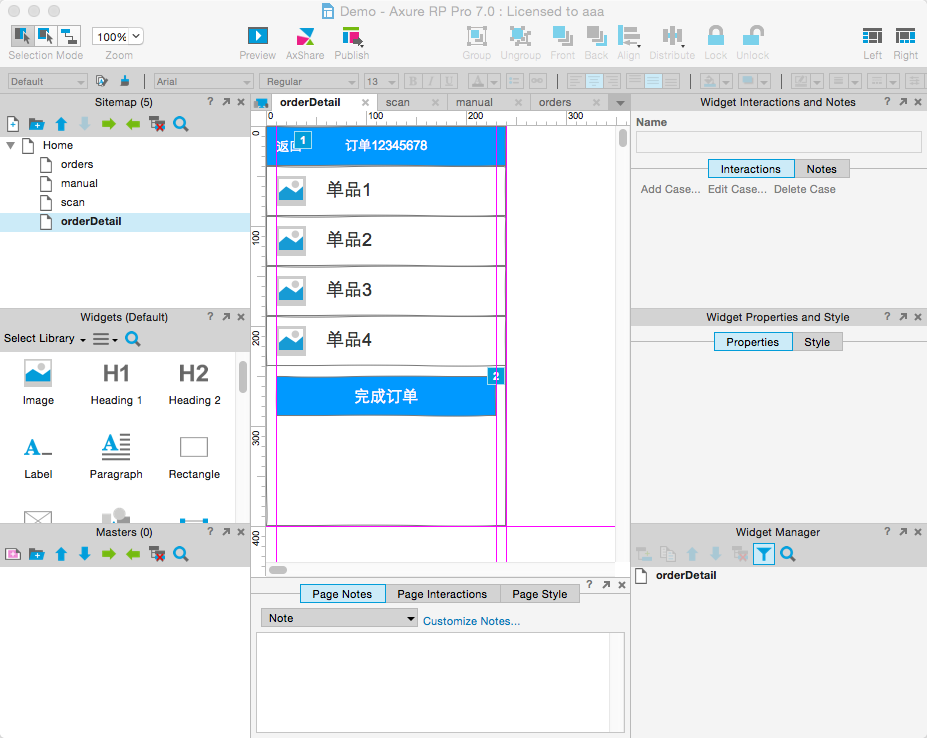The image size is (927, 738).
Task: Open the page tabs overflow dropdown
Action: coord(620,103)
